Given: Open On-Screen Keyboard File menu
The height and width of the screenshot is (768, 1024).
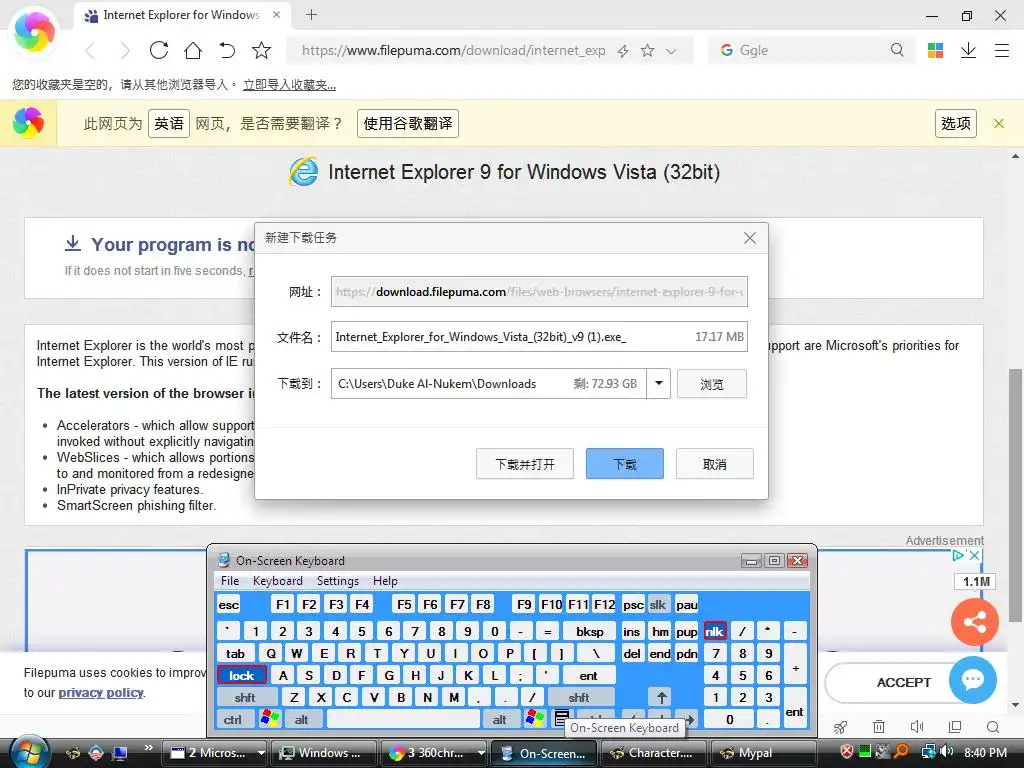Looking at the screenshot, I should pos(230,581).
